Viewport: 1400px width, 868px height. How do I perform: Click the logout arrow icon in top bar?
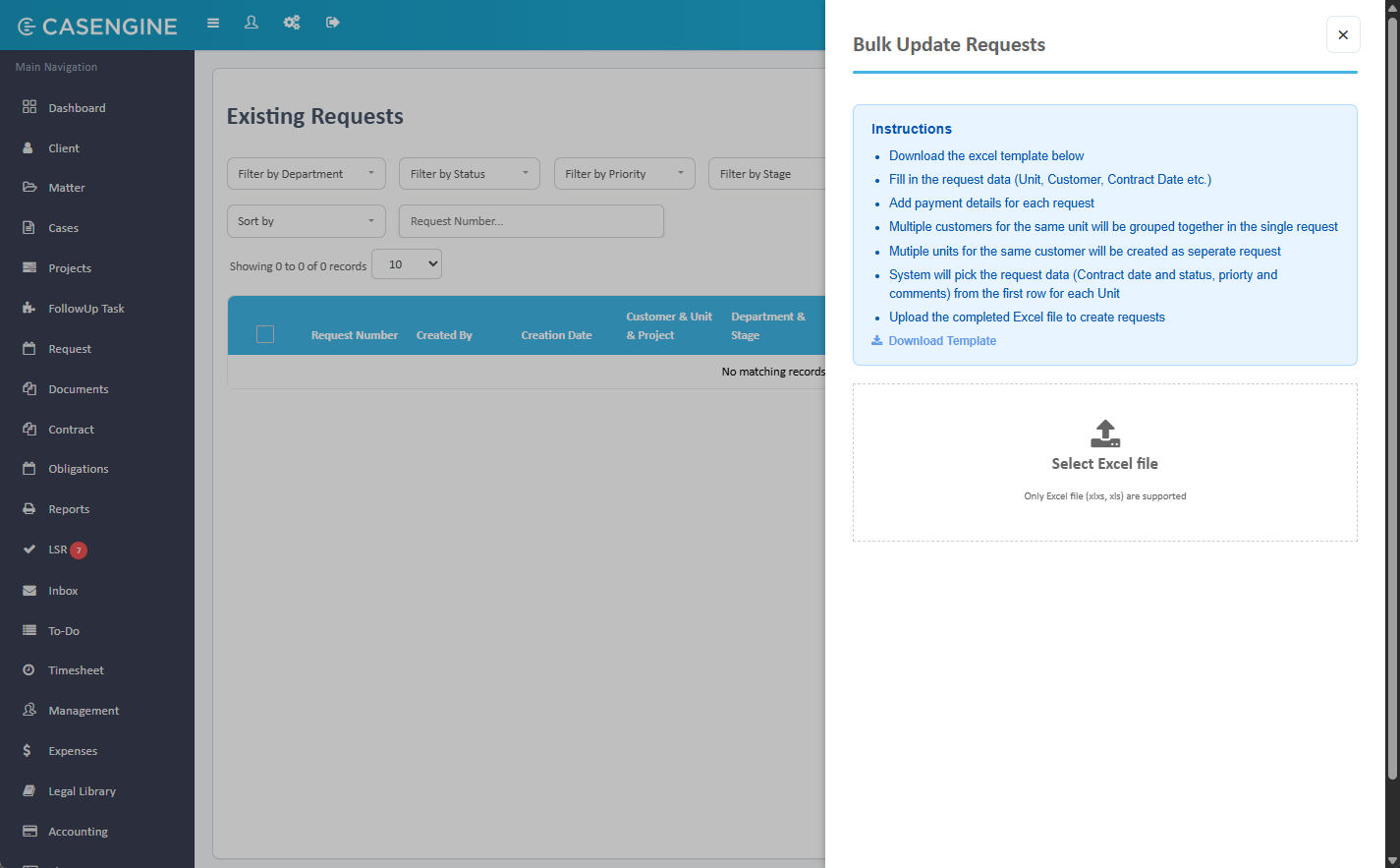click(333, 23)
